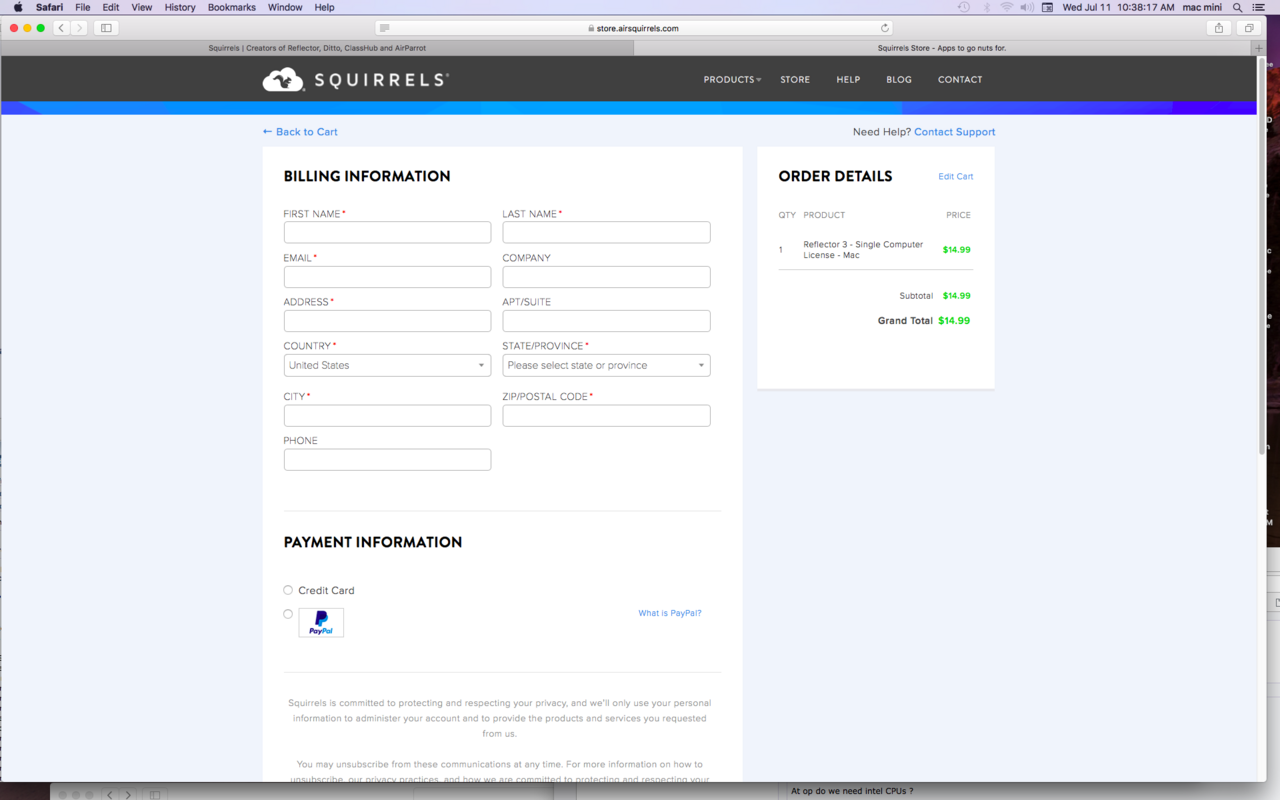Click the Reader view icon in address bar
This screenshot has height=800, width=1280.
tap(386, 28)
